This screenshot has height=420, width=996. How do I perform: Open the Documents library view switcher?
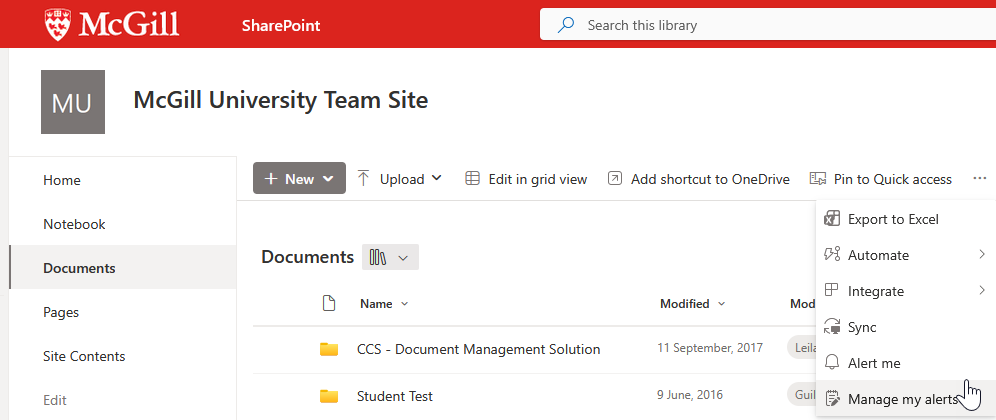coord(390,257)
